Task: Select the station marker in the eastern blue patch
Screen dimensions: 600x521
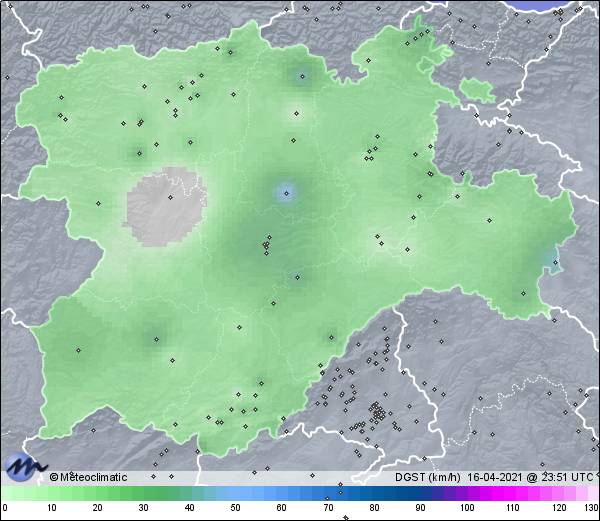Action: (x=556, y=262)
